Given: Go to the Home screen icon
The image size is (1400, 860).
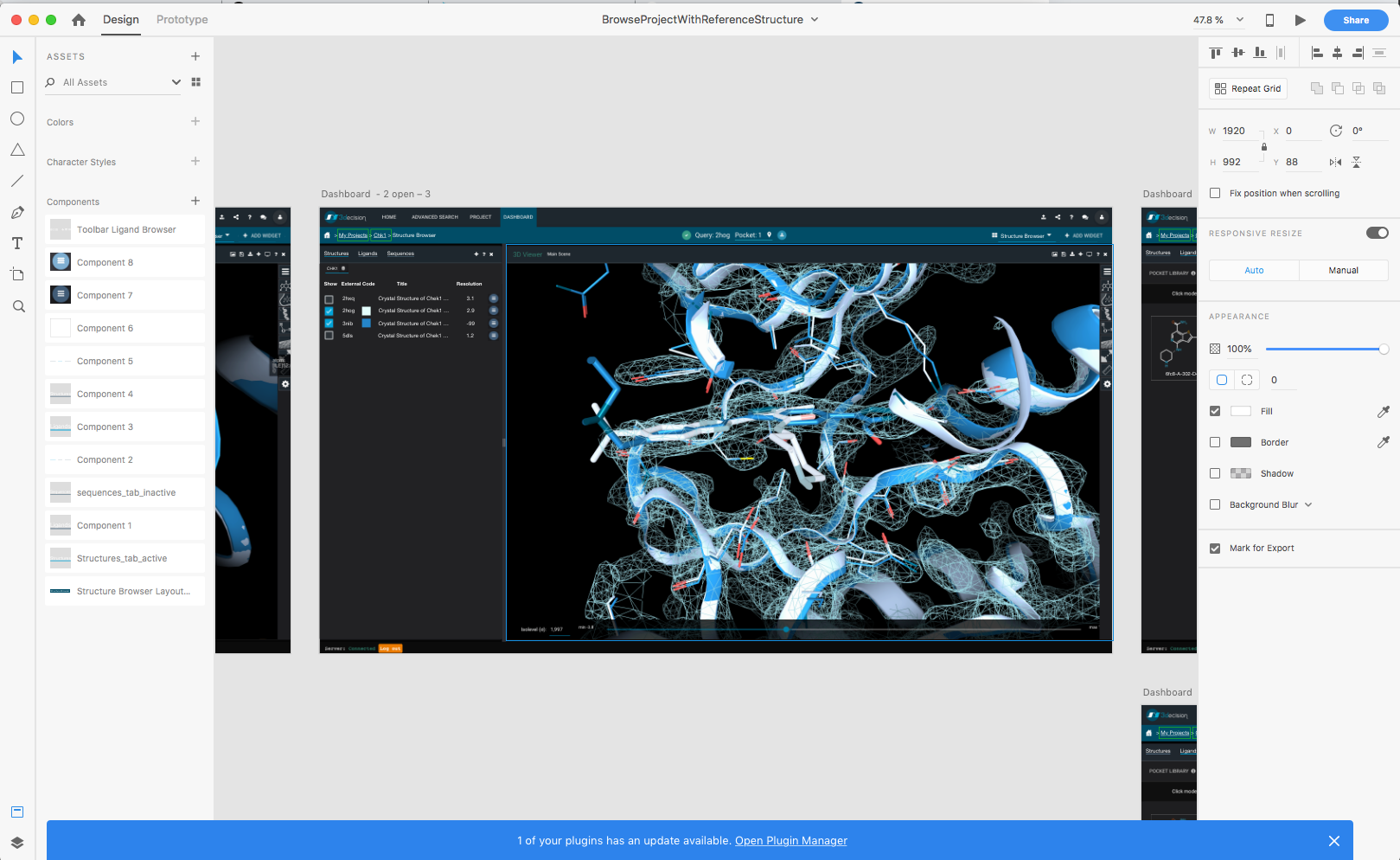Looking at the screenshot, I should (79, 20).
